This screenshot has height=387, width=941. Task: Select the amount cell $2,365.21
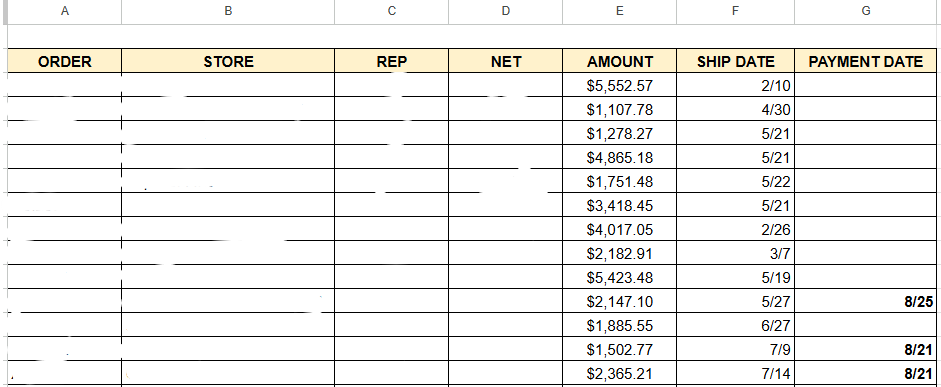point(619,373)
